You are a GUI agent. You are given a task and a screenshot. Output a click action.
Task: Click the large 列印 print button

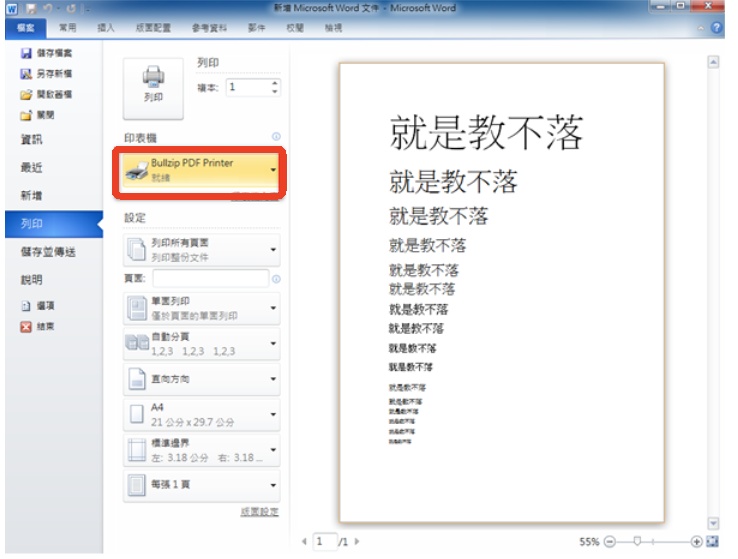pos(153,88)
